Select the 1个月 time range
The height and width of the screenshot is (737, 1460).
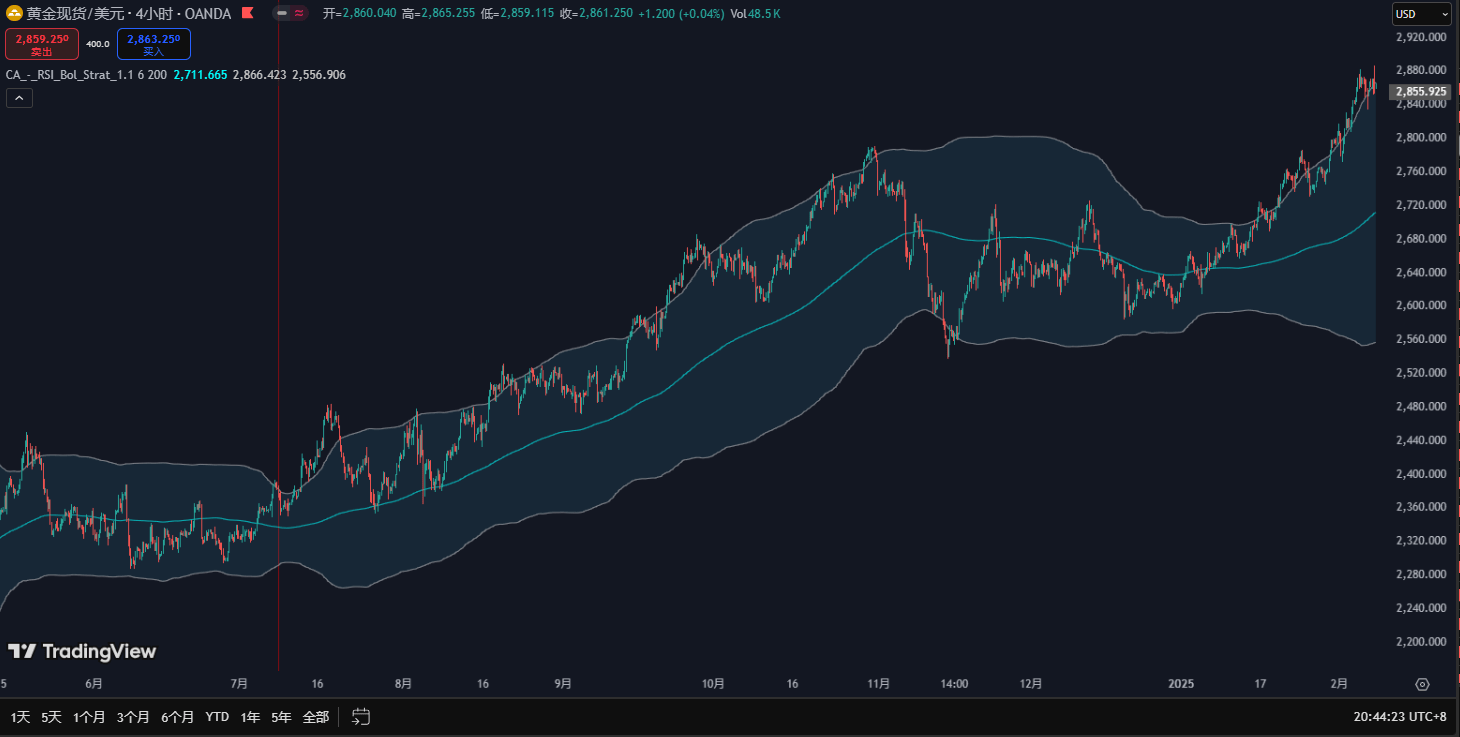coord(89,717)
